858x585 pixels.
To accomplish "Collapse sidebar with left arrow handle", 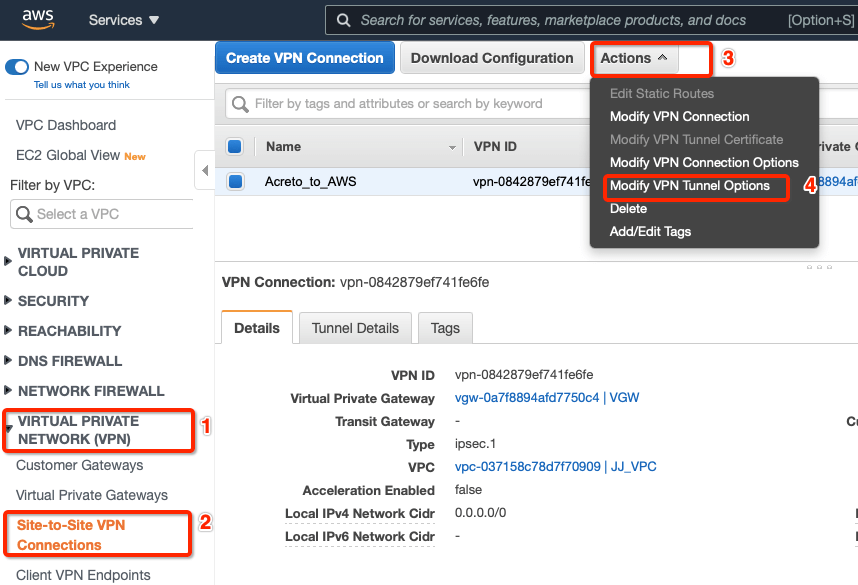I will point(205,170).
